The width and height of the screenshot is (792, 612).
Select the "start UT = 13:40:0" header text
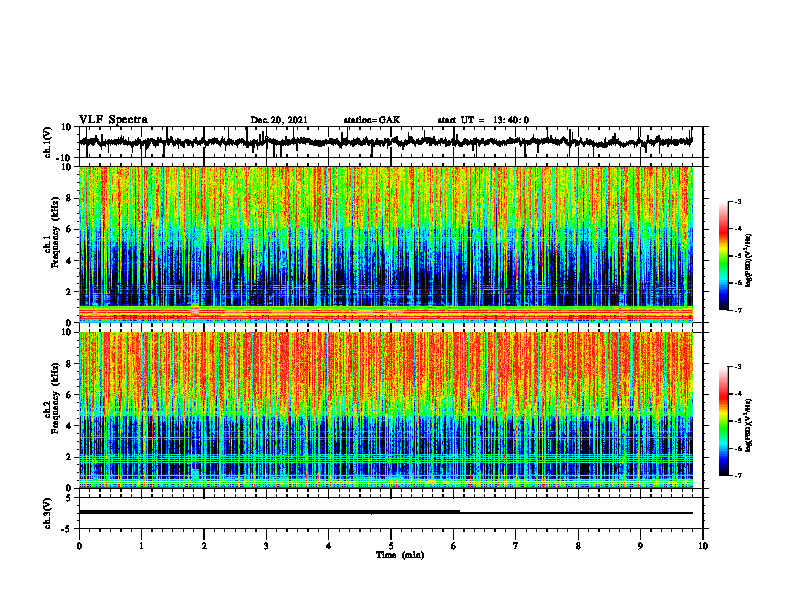(483, 120)
